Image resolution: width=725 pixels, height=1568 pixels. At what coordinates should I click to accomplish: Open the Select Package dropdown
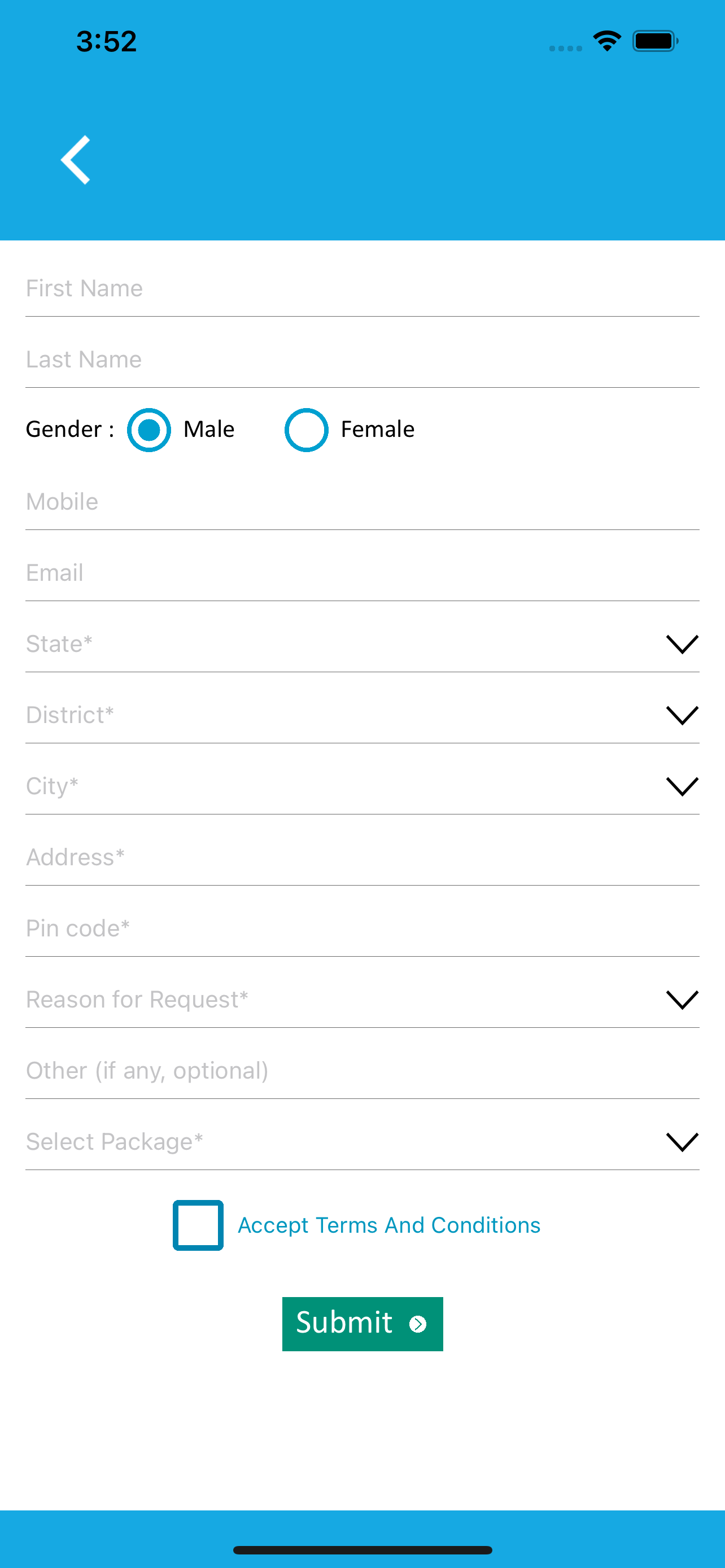(682, 1142)
